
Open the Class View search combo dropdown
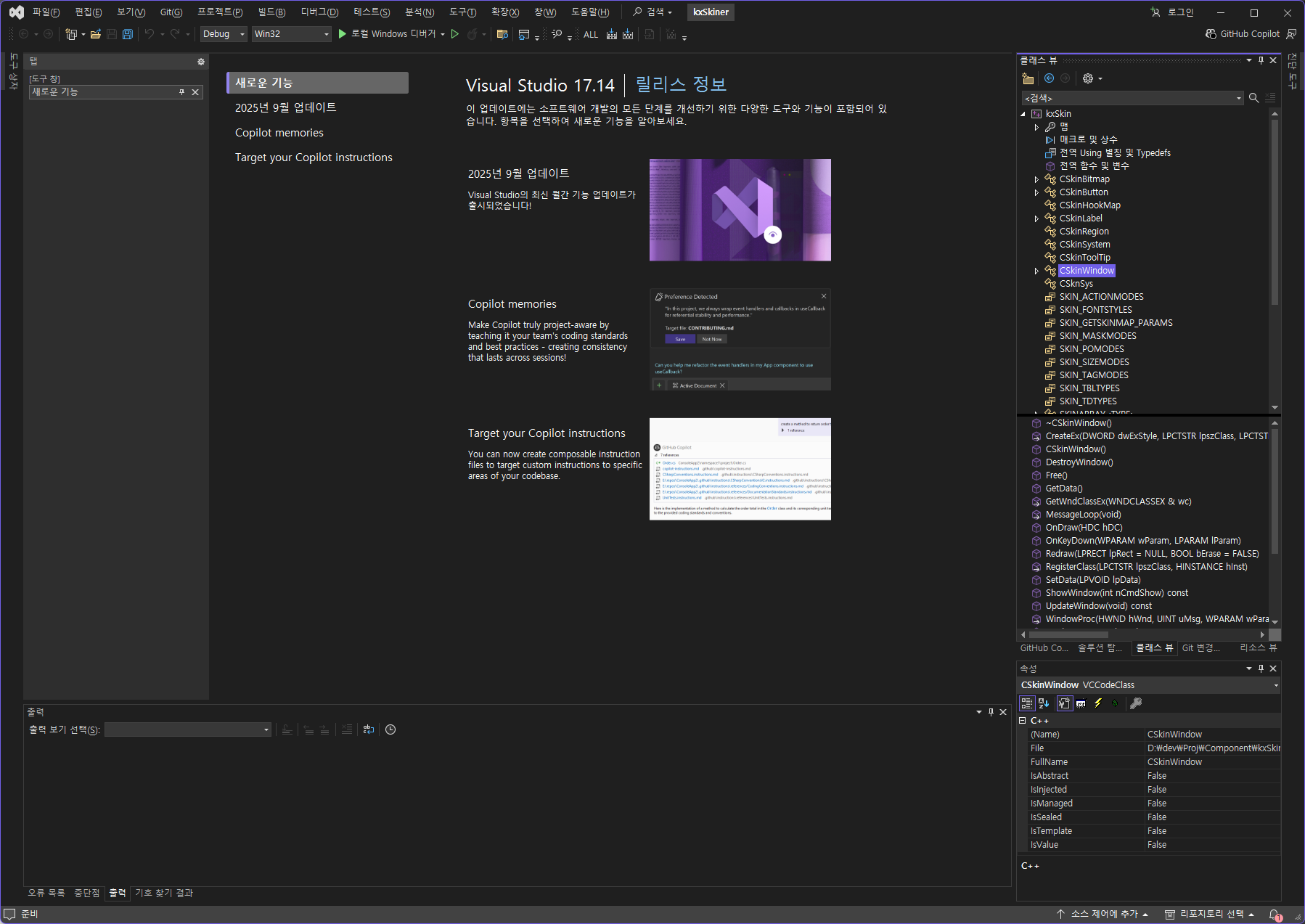1239,98
